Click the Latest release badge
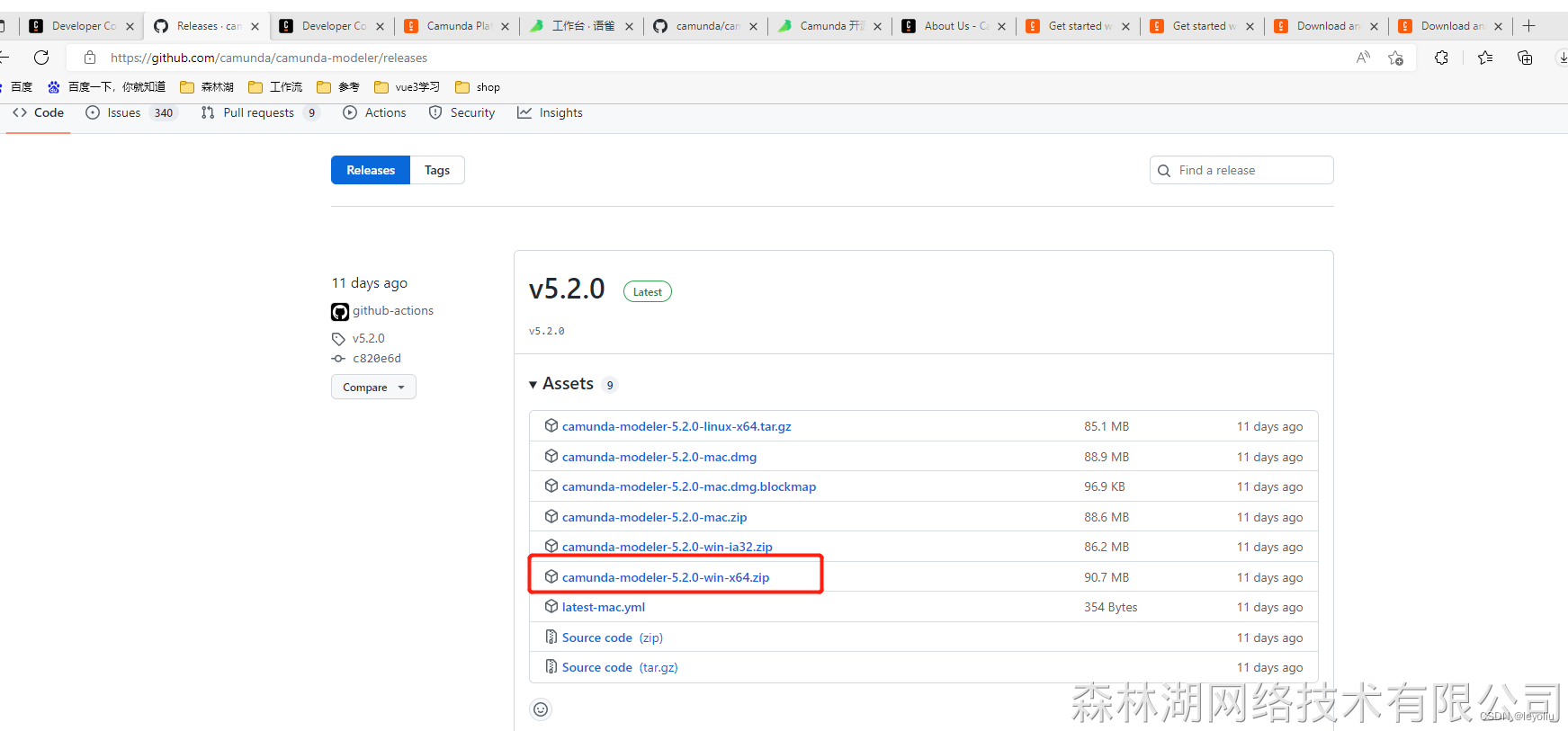This screenshot has height=731, width=1568. (x=648, y=291)
